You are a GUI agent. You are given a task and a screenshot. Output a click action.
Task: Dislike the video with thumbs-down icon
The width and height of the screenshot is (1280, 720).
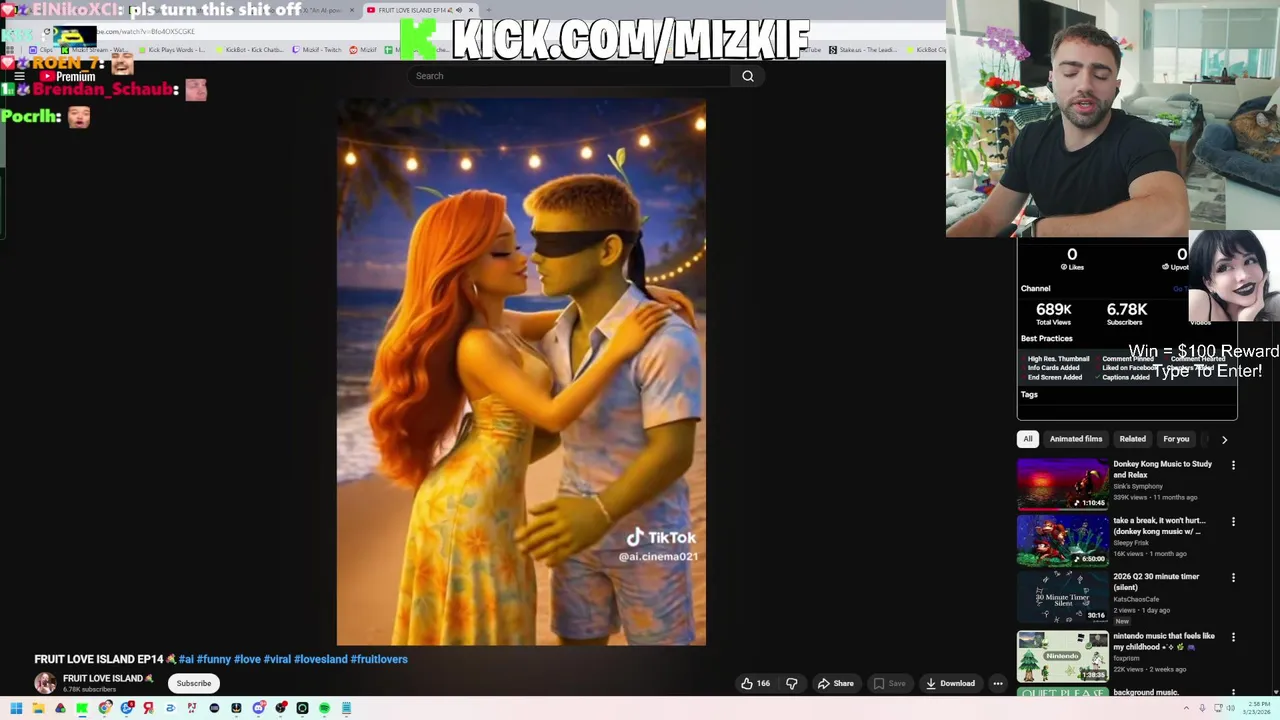[791, 683]
